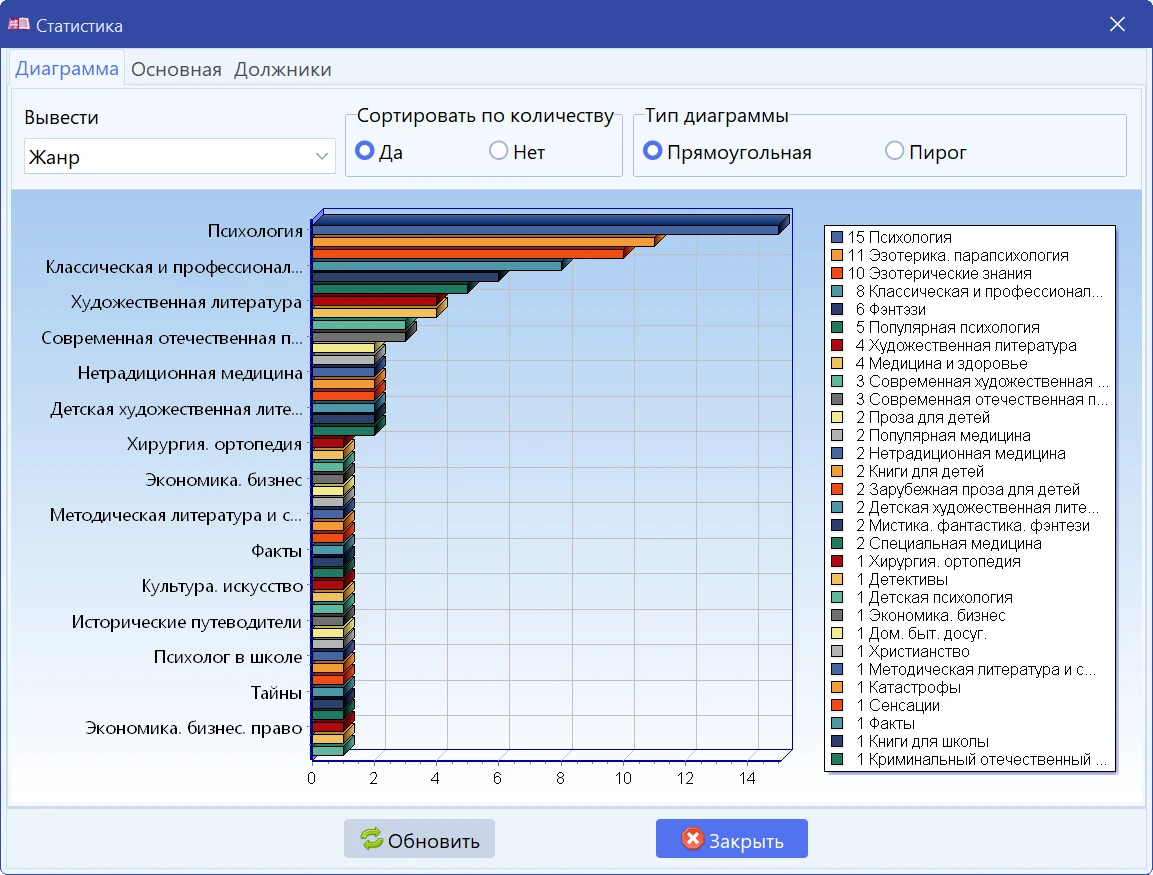1153x875 pixels.
Task: Click the Эзотерические знания legend color swatch
Action: point(837,274)
